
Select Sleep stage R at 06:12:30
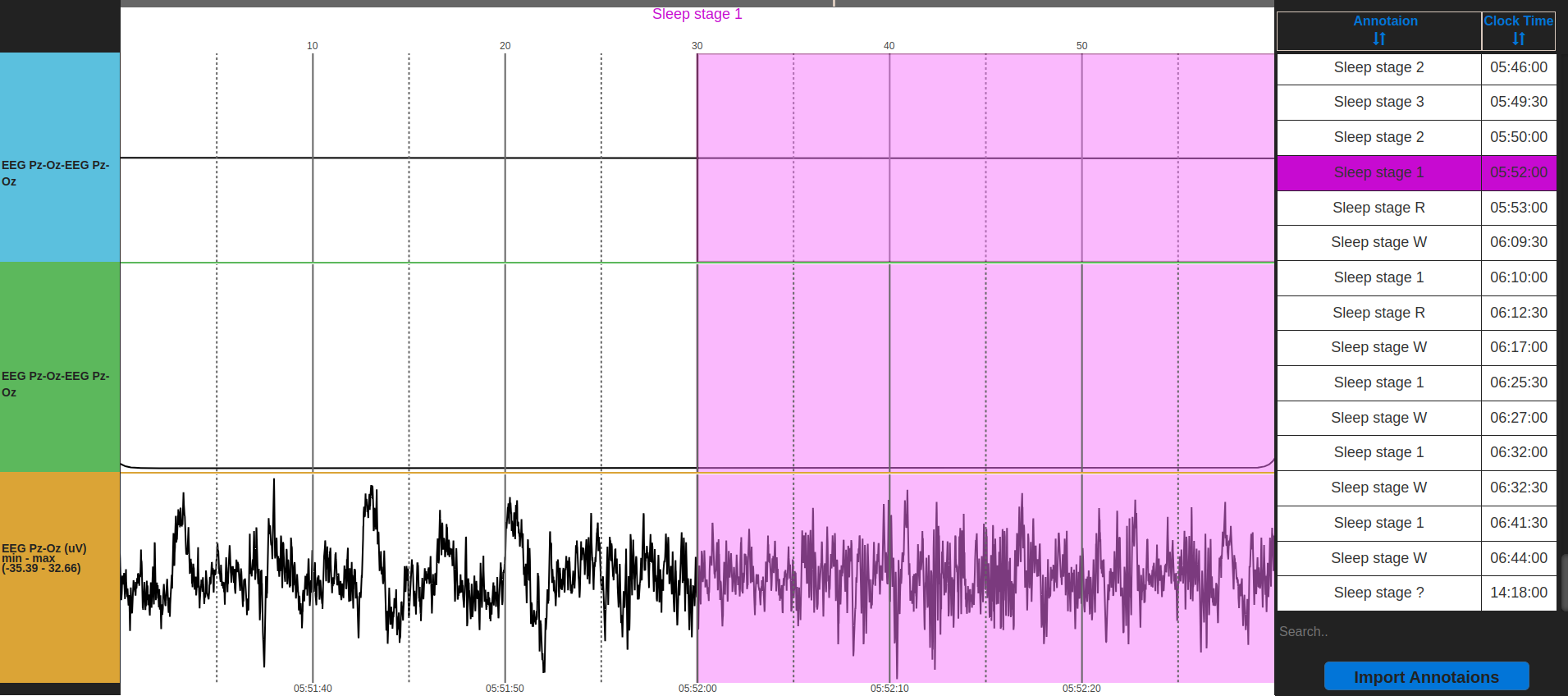(1416, 313)
